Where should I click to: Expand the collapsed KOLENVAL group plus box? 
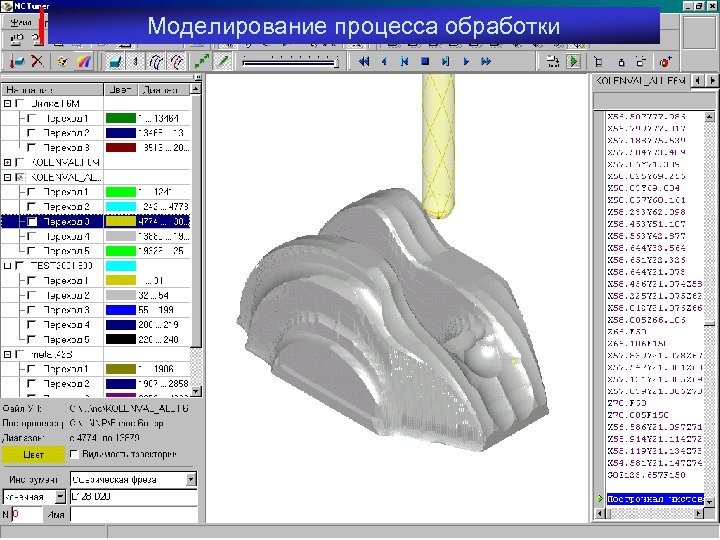pyautogui.click(x=7, y=163)
